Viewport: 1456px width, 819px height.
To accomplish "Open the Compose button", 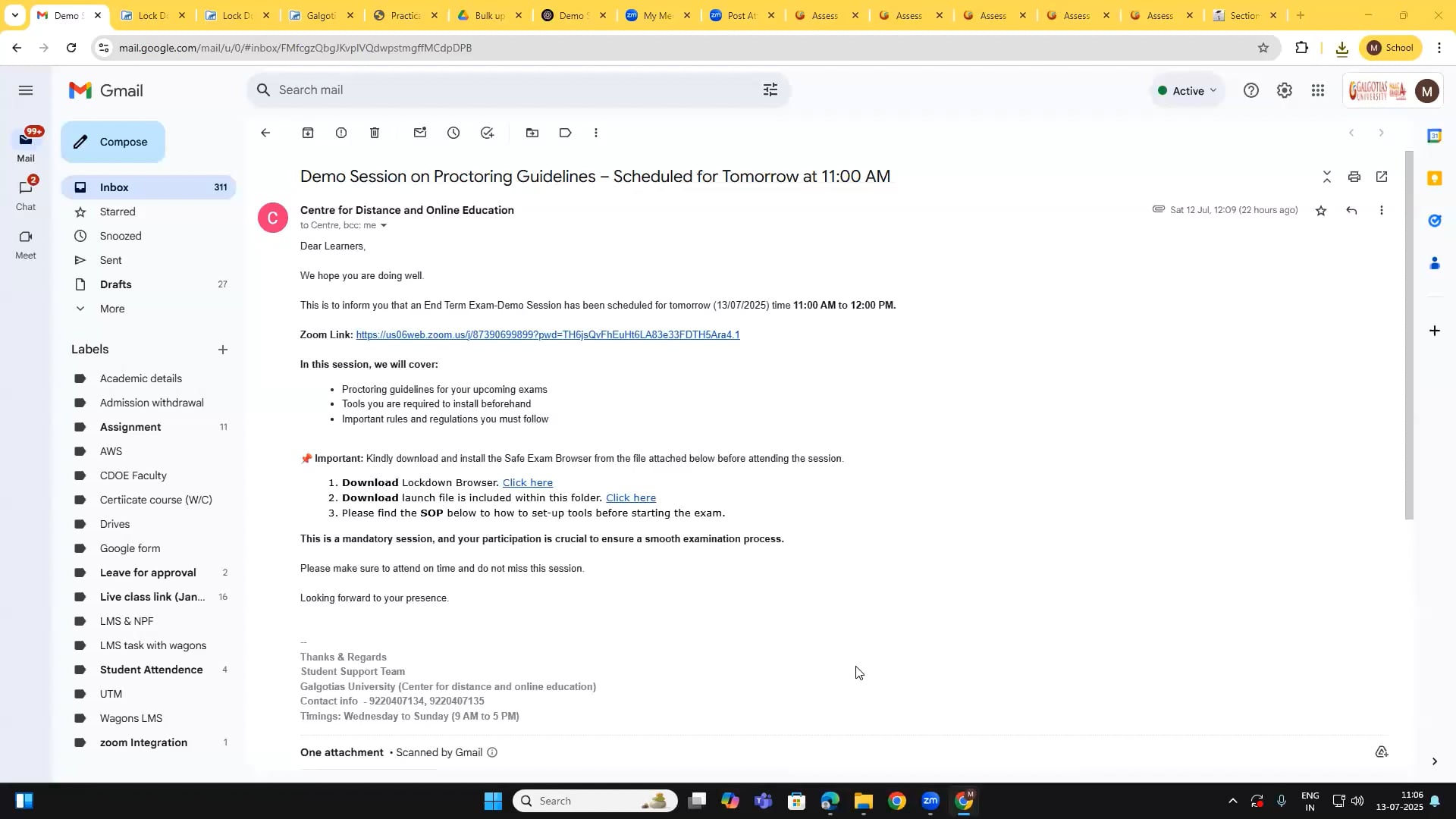I will [x=112, y=142].
